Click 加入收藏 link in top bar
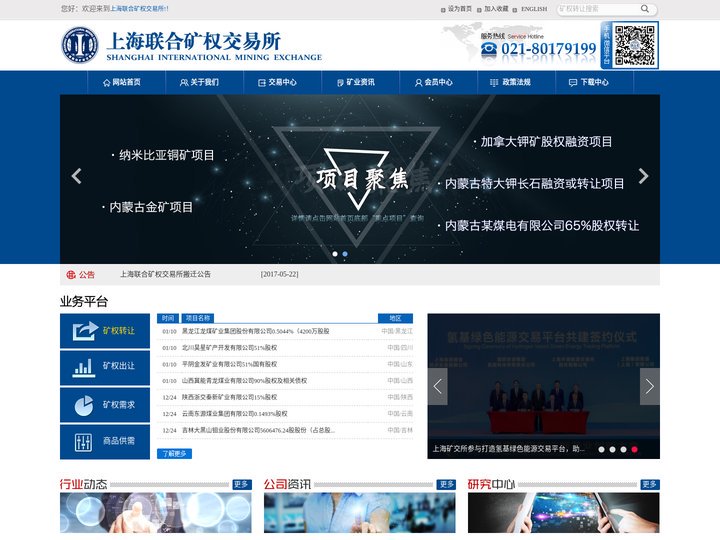The width and height of the screenshot is (720, 540). click(x=496, y=9)
